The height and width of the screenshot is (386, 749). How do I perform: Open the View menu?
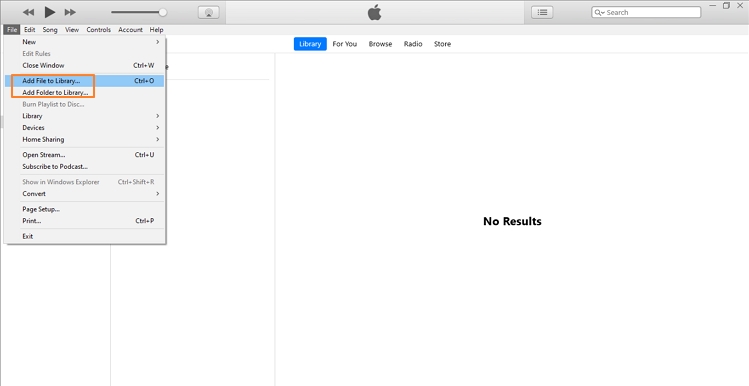pos(72,30)
